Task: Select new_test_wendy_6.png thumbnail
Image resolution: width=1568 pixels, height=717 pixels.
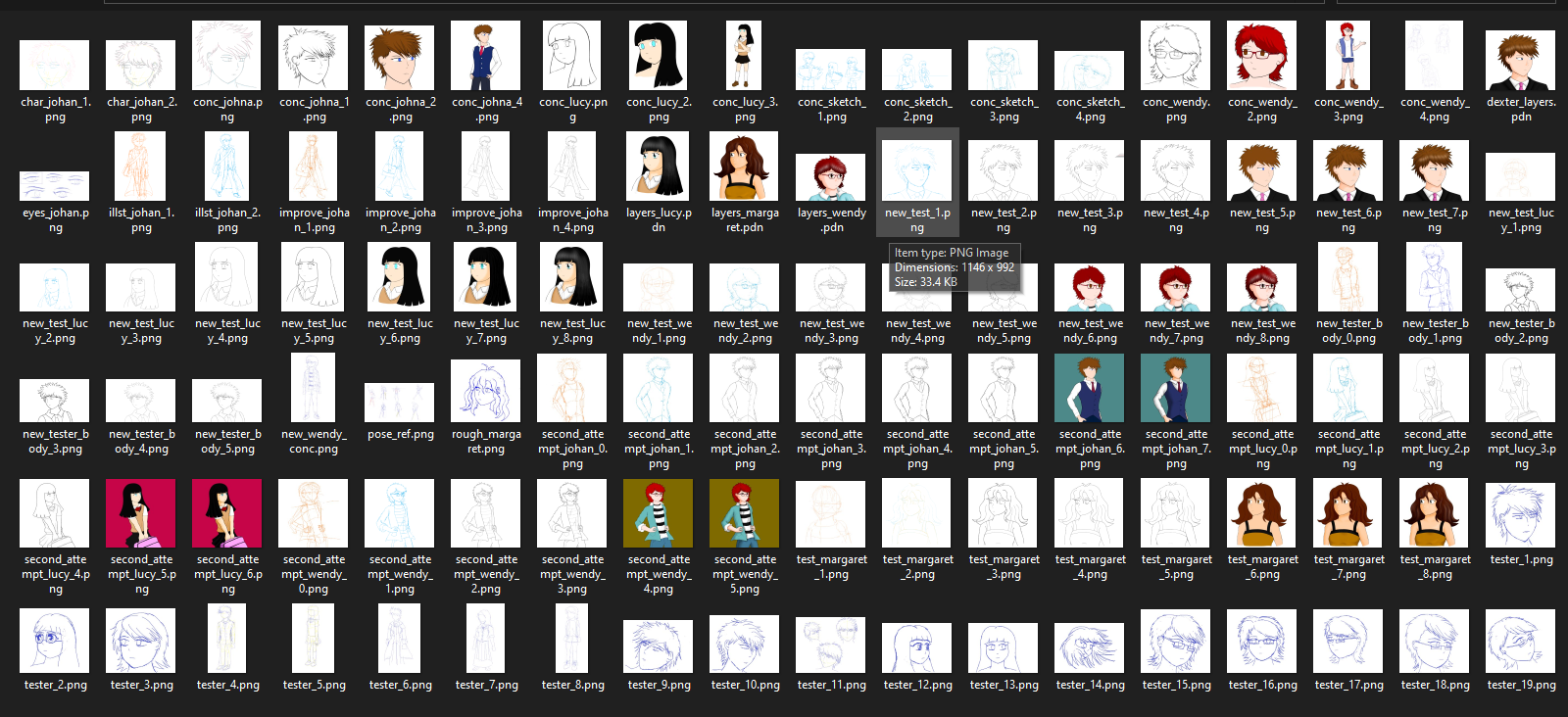Action: 1090,289
